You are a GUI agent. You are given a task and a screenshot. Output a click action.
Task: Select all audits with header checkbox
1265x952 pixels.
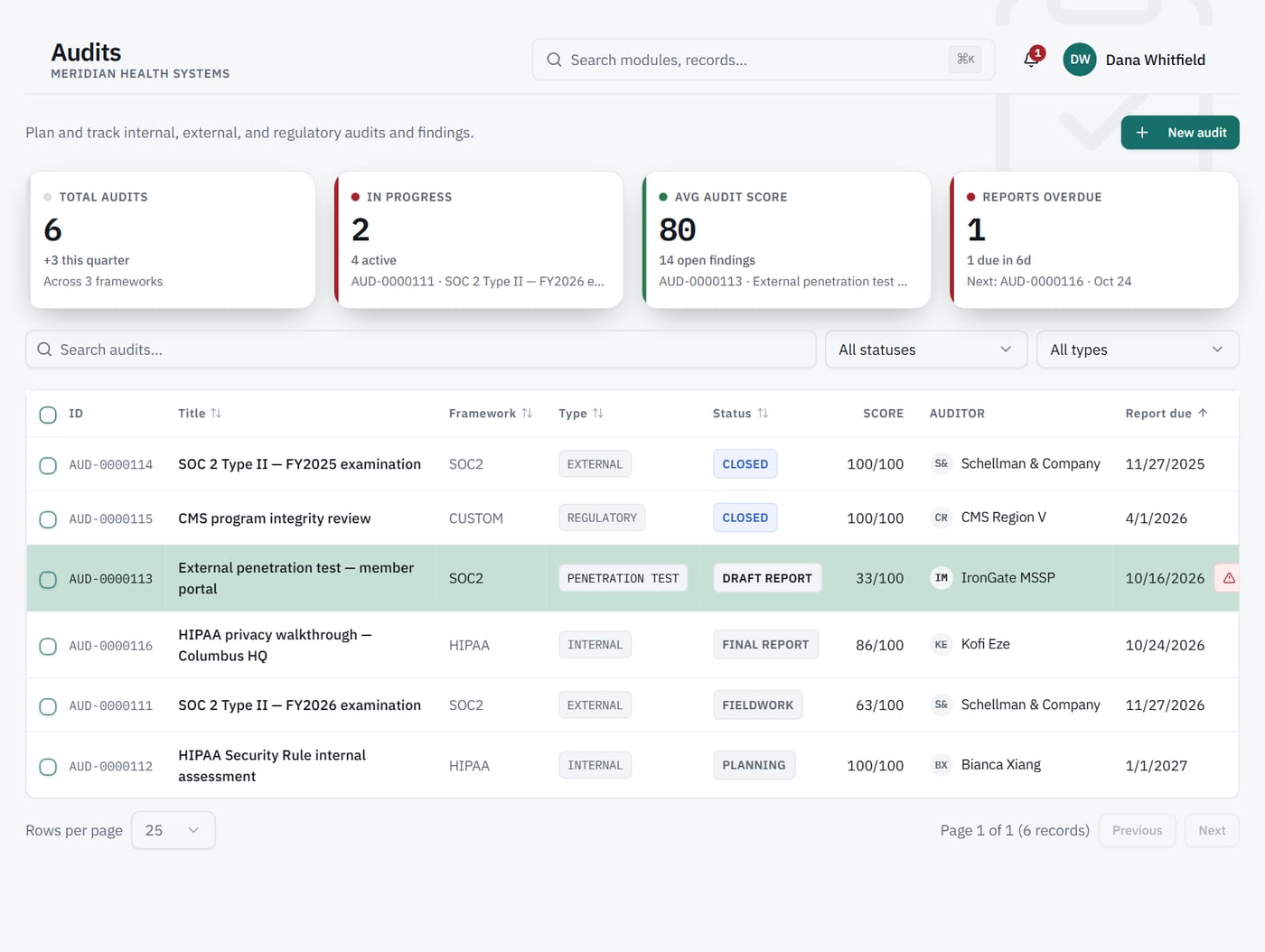coord(48,415)
